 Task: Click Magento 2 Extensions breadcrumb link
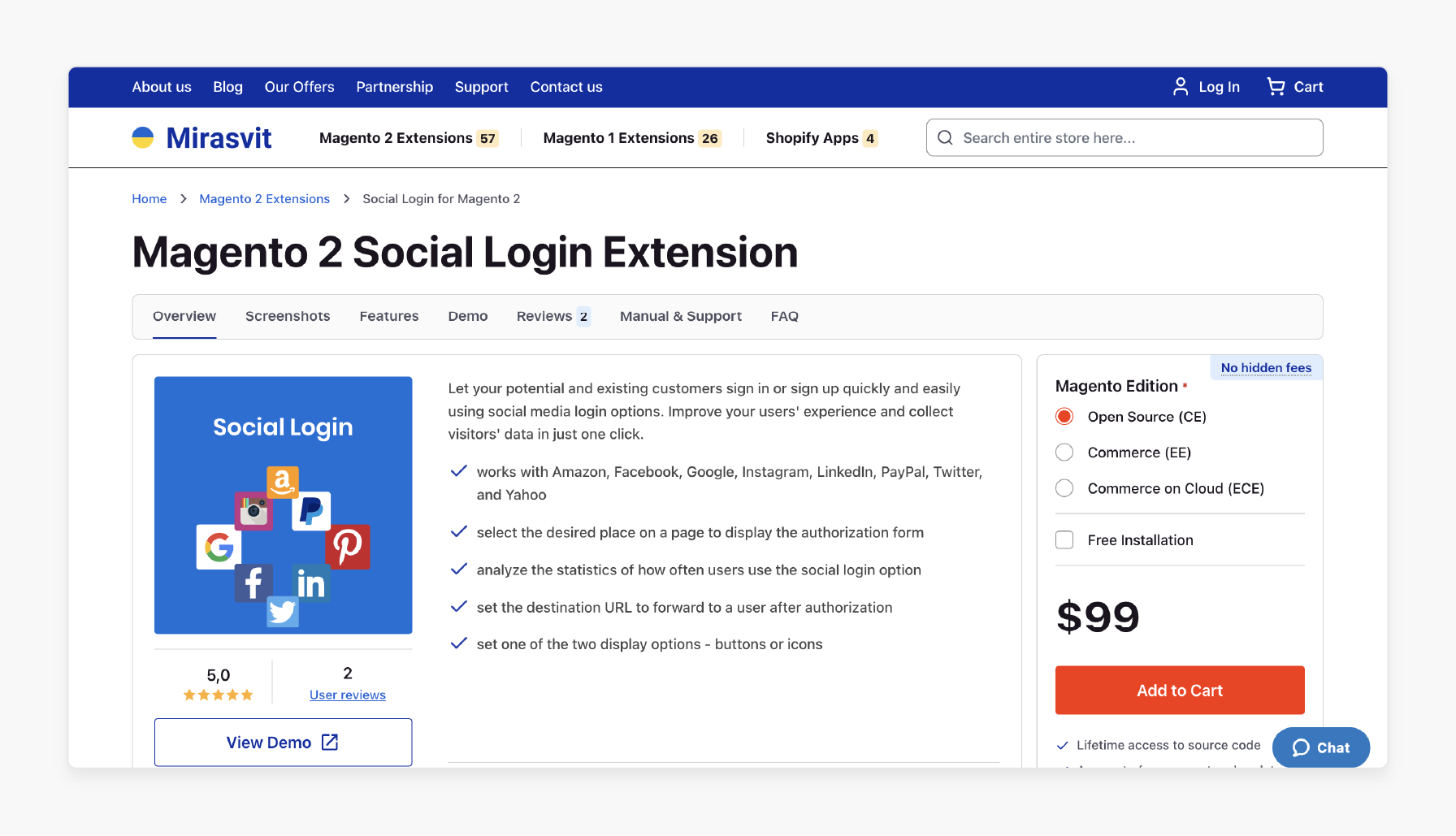click(x=265, y=199)
